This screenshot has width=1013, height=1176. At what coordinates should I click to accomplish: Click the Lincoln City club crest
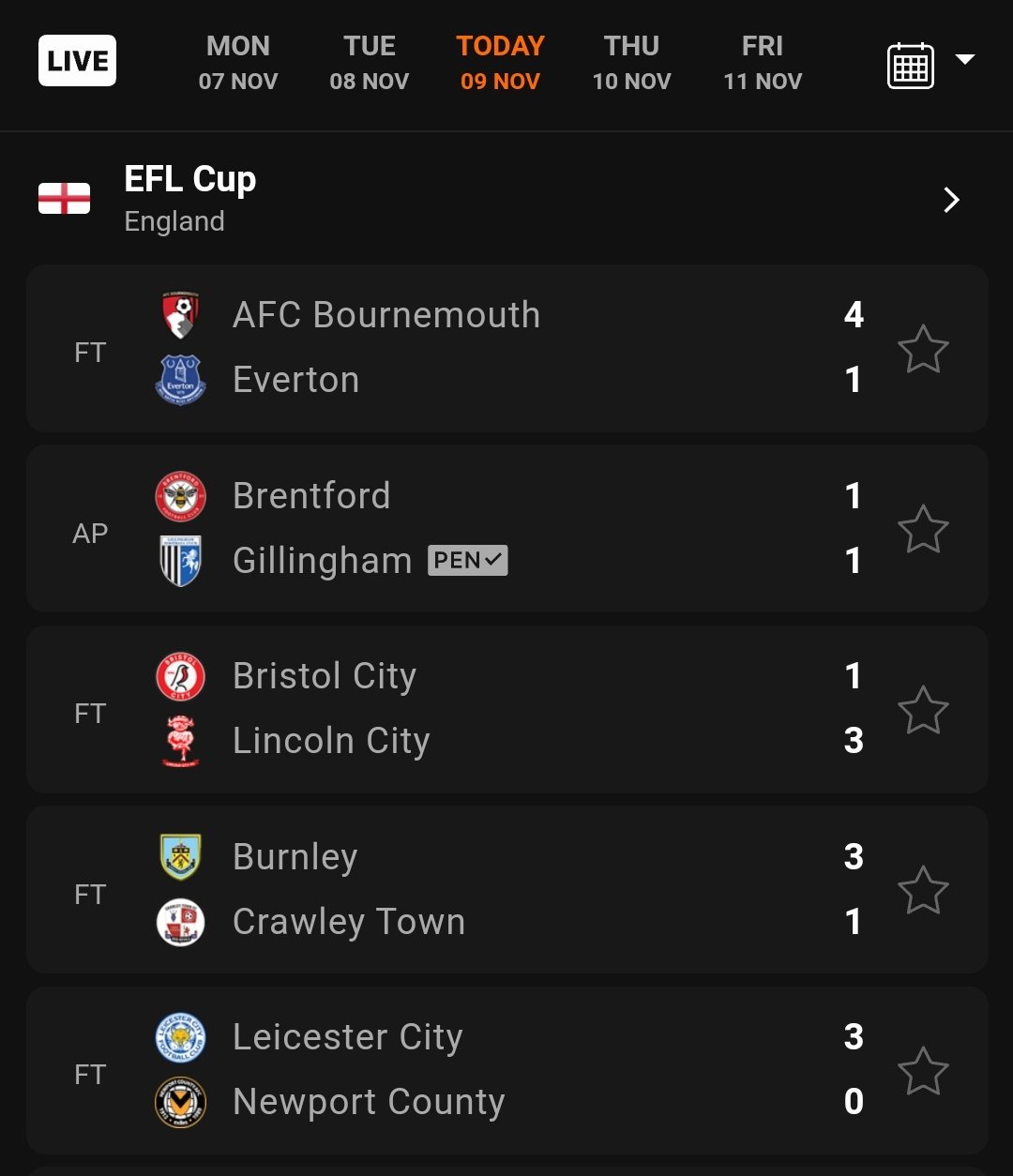click(180, 741)
